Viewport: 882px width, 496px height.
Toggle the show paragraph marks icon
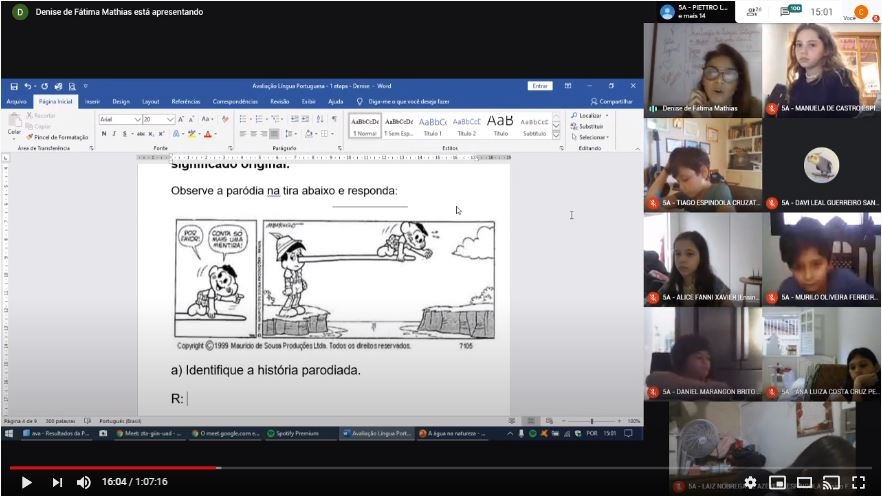(335, 119)
